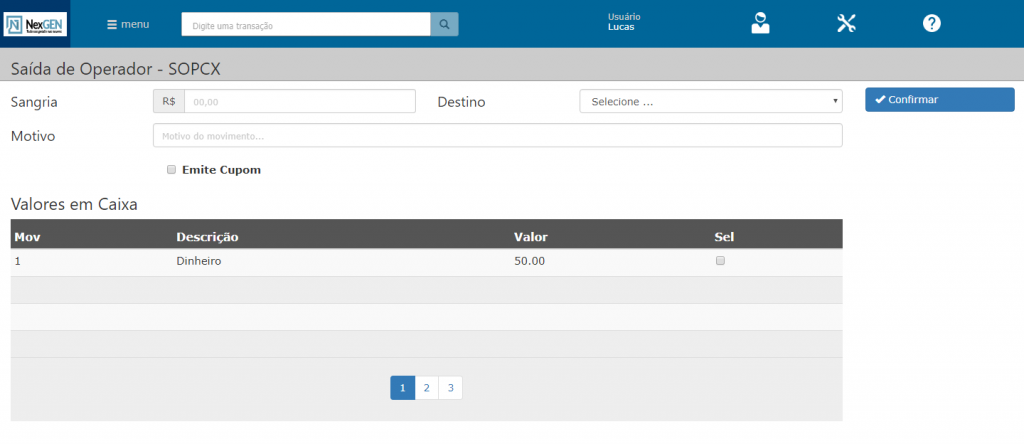
Task: Click the Valor column header
Action: click(530, 237)
